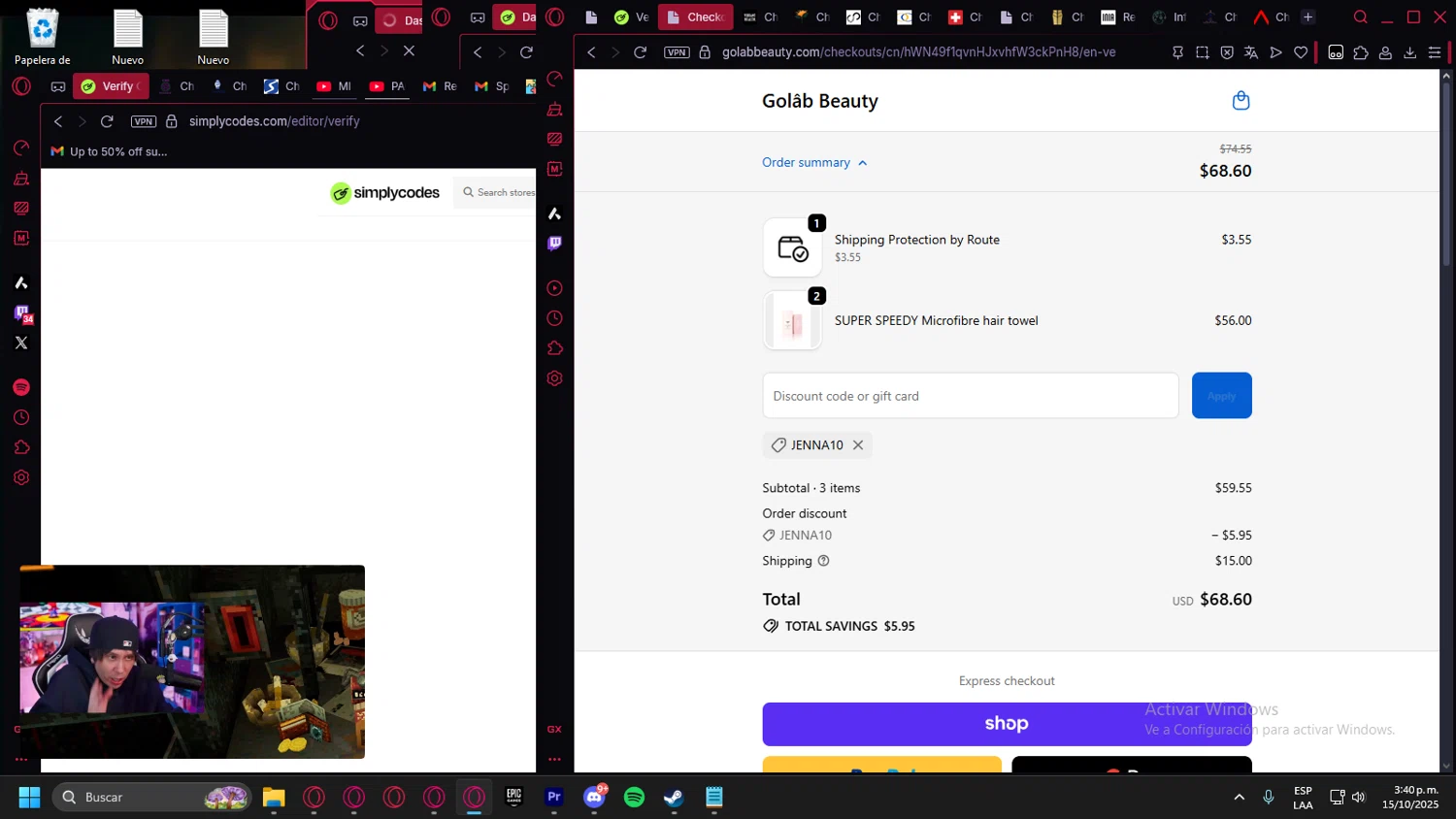Switch to the PA YouTube tab
The height and width of the screenshot is (819, 1456).
386,86
